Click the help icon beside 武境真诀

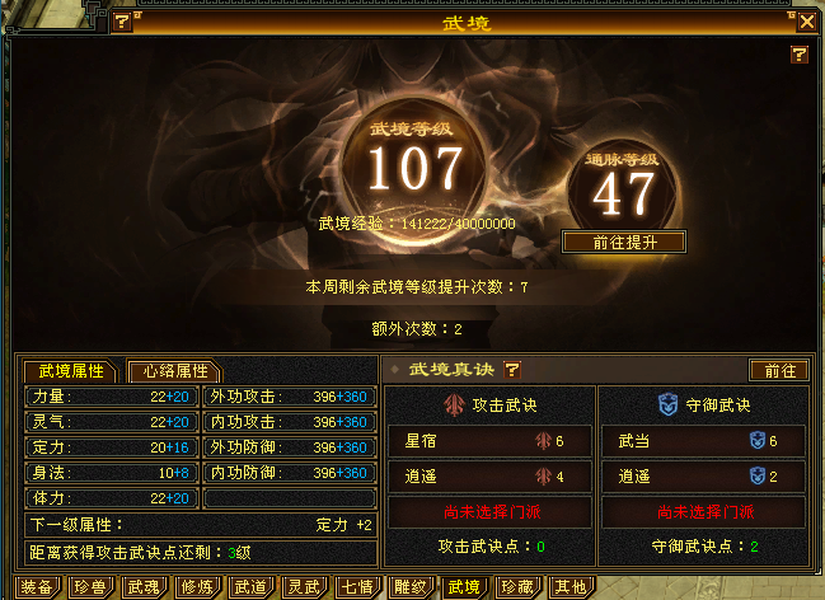click(512, 370)
